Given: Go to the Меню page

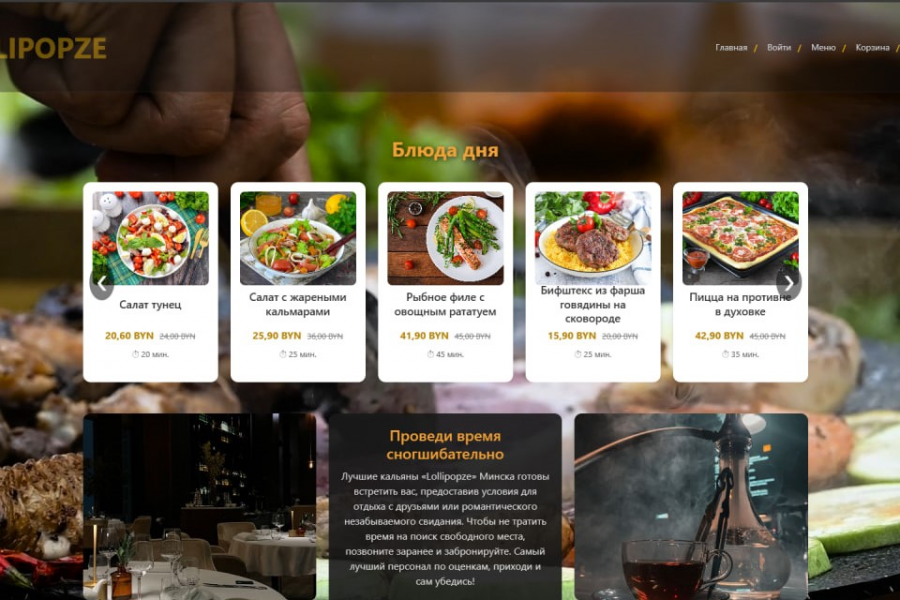Looking at the screenshot, I should [823, 48].
